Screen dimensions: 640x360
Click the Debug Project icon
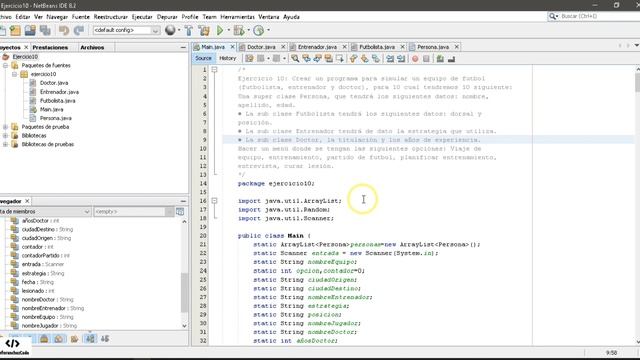tap(239, 30)
